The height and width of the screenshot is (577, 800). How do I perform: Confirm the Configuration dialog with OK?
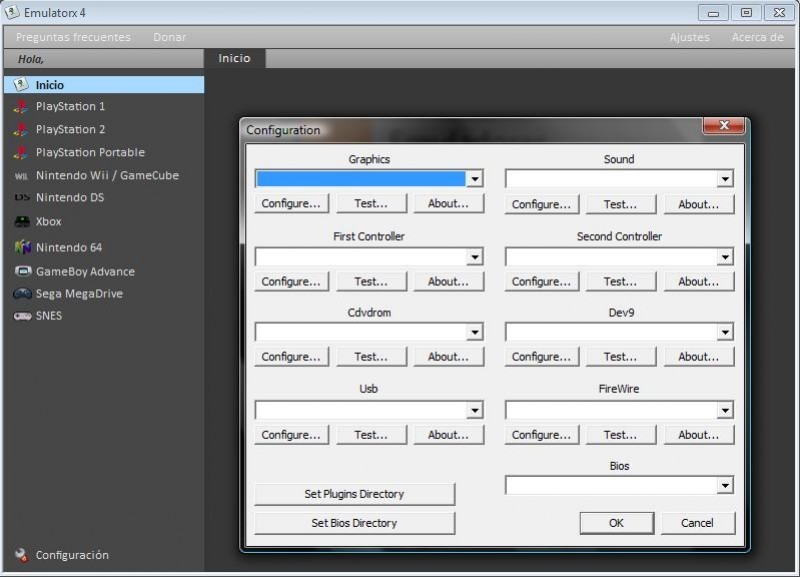point(616,523)
